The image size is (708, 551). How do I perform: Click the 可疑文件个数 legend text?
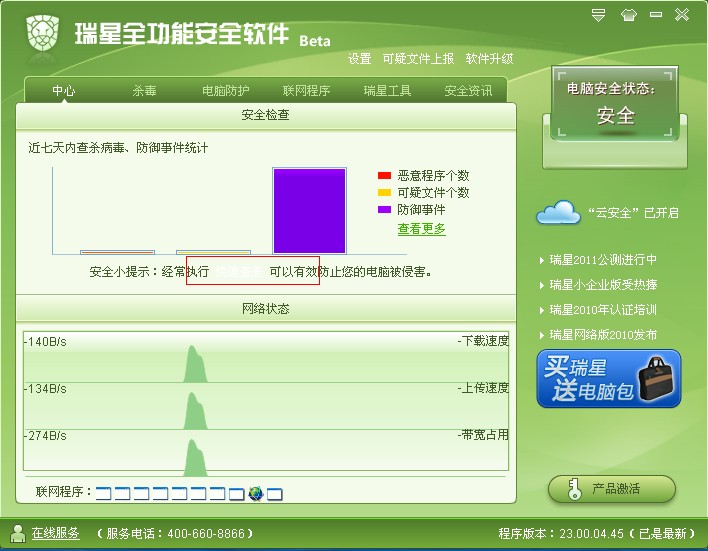(433, 192)
